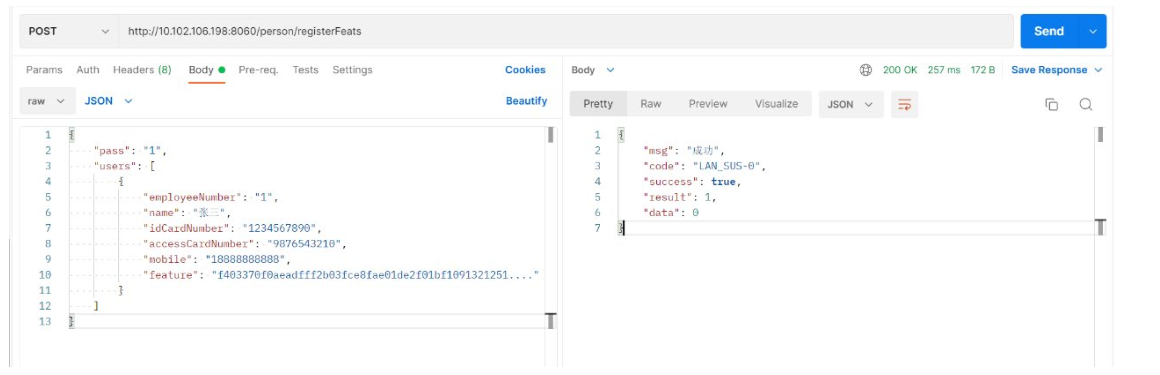The width and height of the screenshot is (1160, 375).
Task: Click the network globe icon
Action: (866, 70)
